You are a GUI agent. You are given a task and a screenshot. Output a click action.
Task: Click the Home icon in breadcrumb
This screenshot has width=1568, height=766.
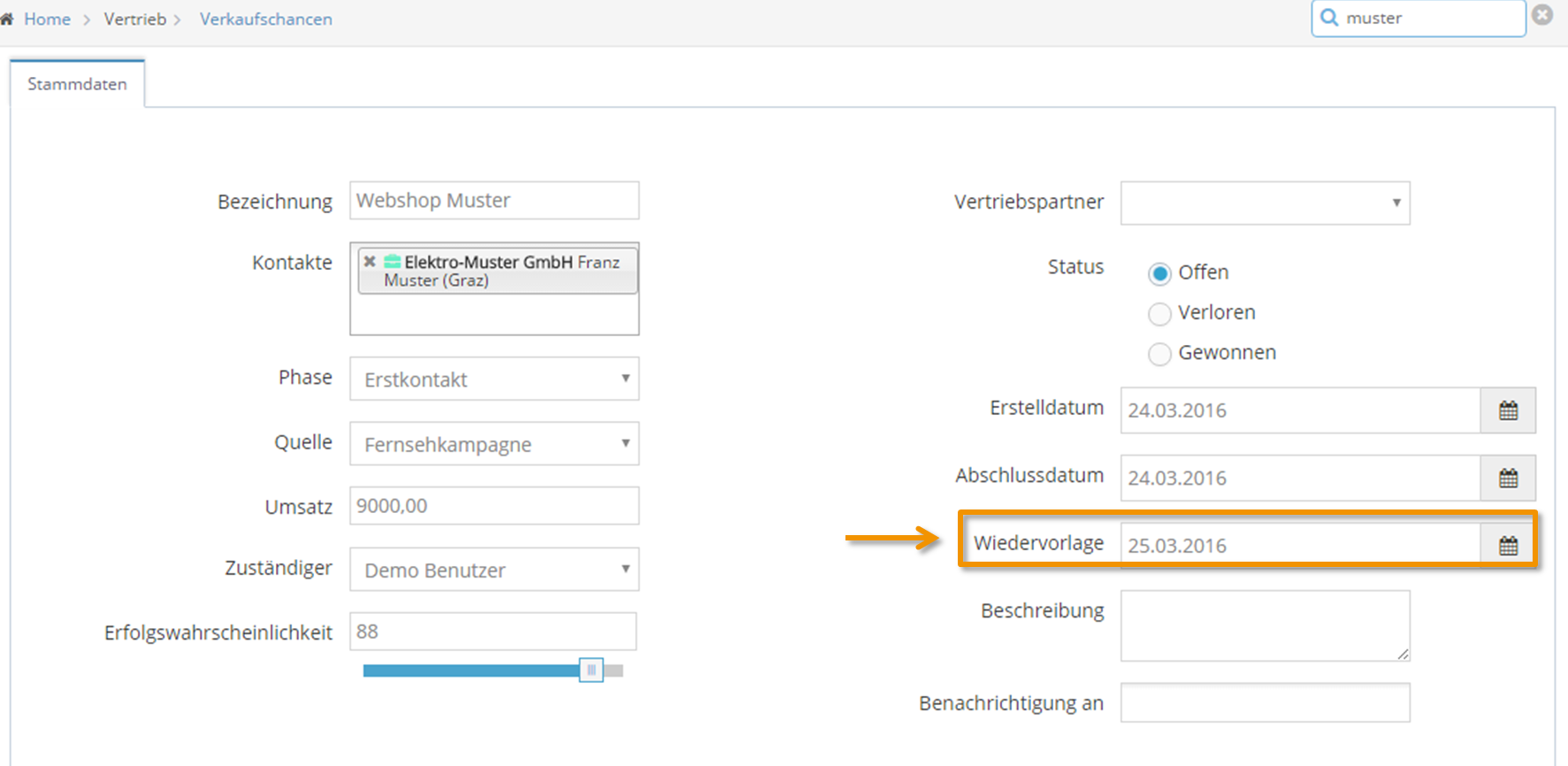pyautogui.click(x=6, y=19)
